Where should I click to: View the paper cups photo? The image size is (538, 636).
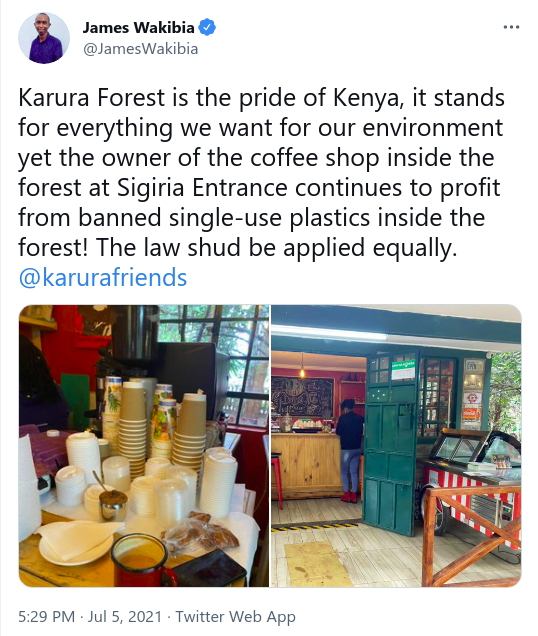(x=144, y=446)
